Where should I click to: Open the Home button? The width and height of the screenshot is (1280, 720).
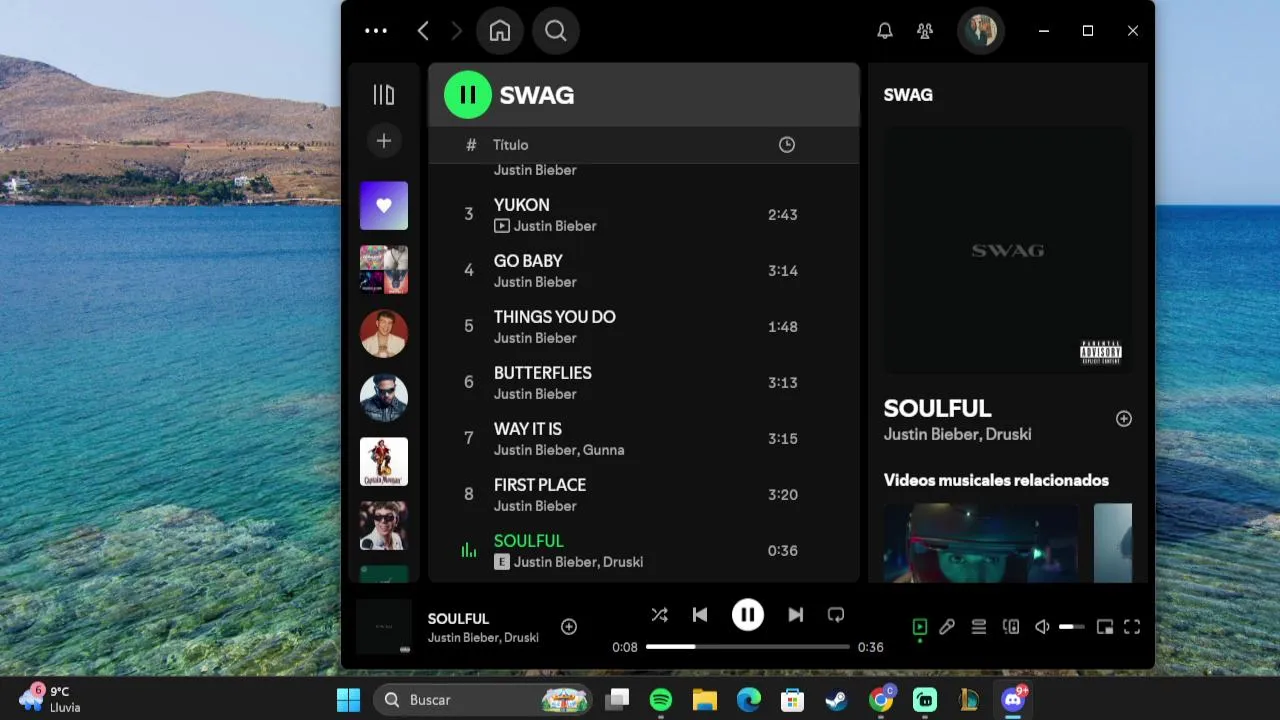(500, 31)
